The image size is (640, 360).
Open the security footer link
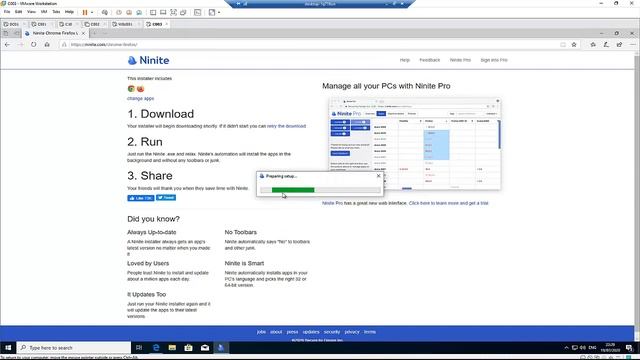(x=332, y=332)
